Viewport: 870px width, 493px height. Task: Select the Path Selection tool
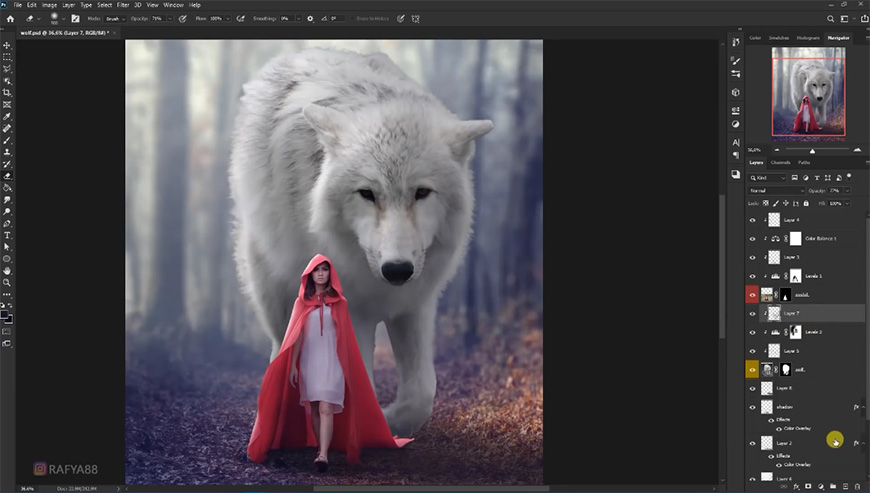coord(7,247)
